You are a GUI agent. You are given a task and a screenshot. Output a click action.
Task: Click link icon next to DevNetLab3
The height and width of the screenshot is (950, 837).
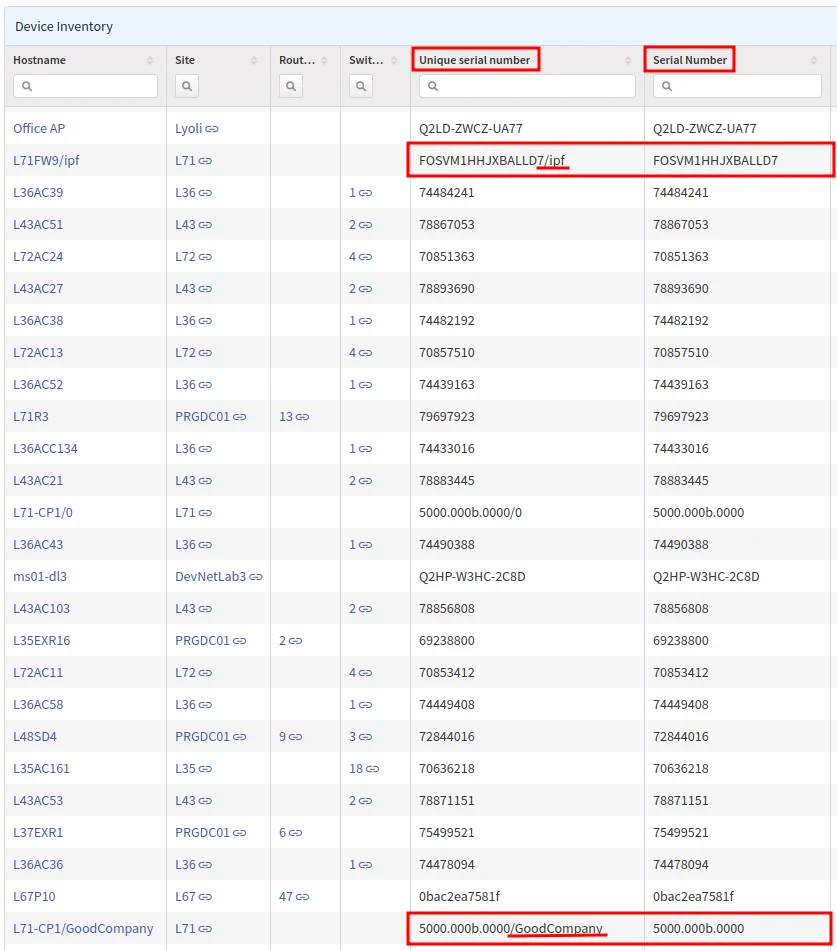click(x=256, y=577)
